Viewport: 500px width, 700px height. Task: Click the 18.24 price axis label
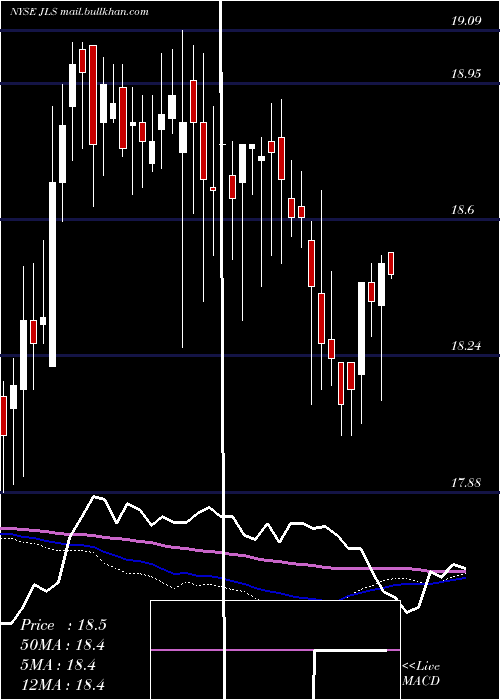466,346
